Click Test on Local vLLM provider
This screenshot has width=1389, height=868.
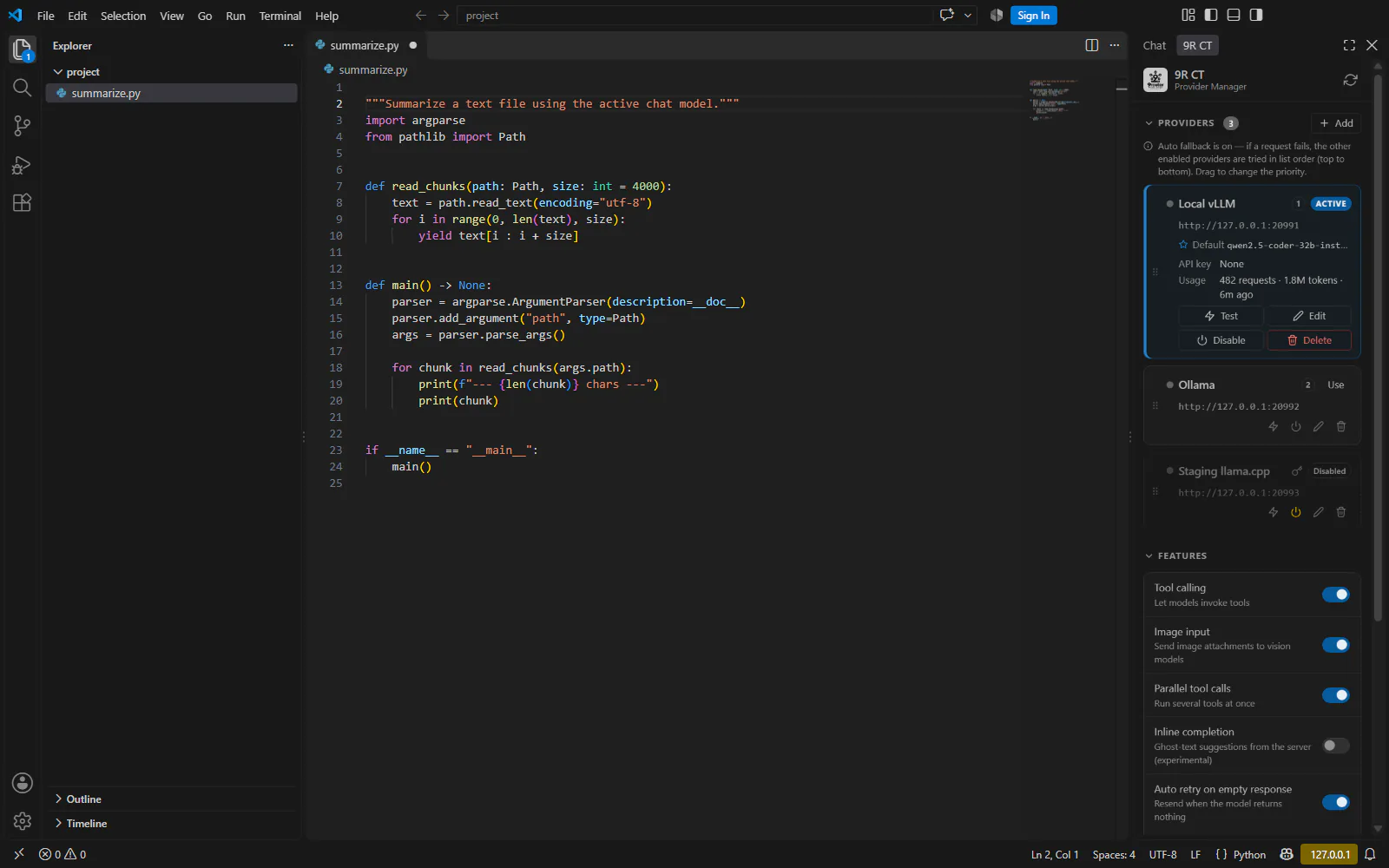click(1221, 316)
